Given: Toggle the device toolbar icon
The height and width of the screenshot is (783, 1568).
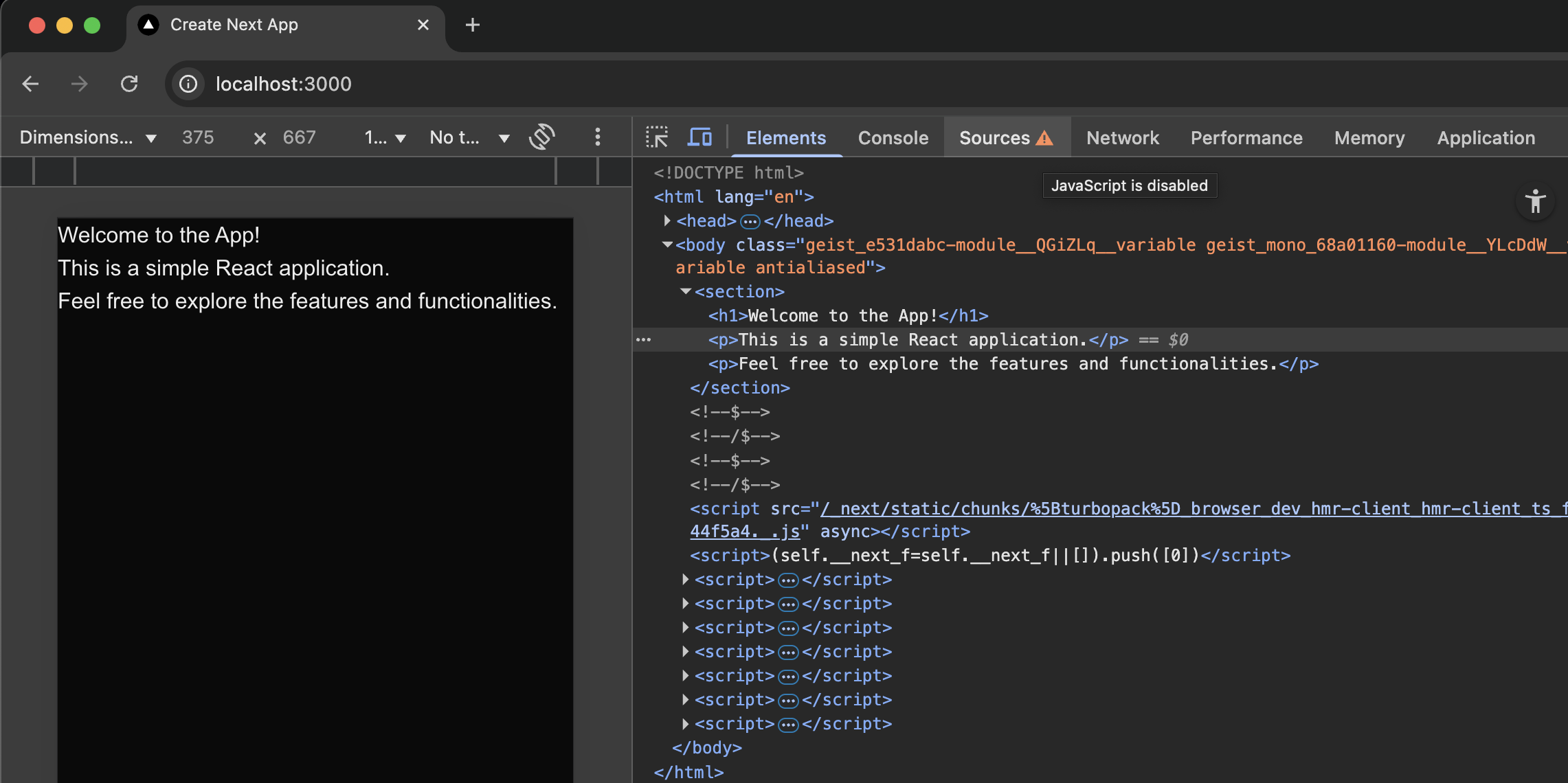Looking at the screenshot, I should pos(699,137).
